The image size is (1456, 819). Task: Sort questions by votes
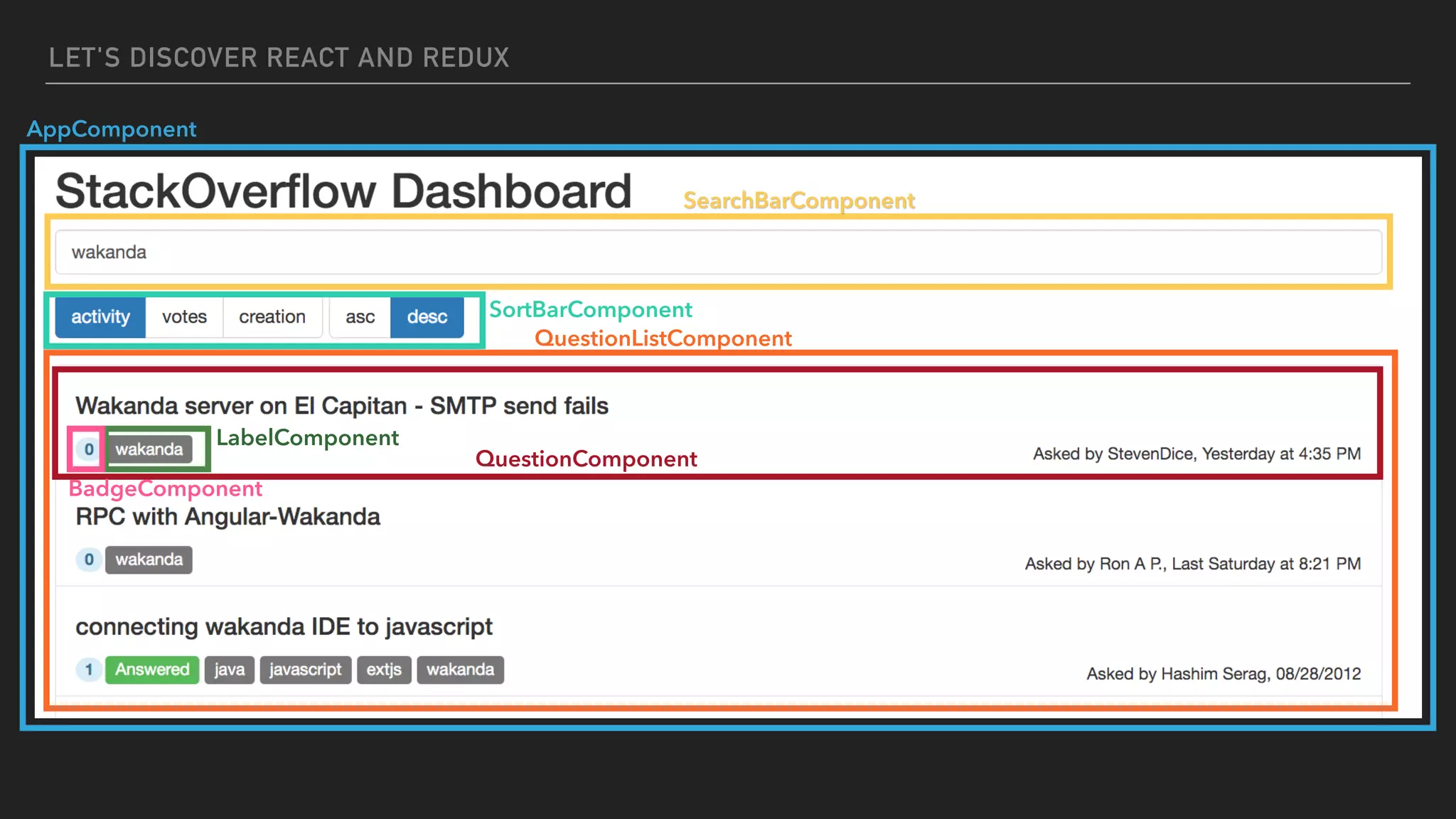[x=184, y=317]
